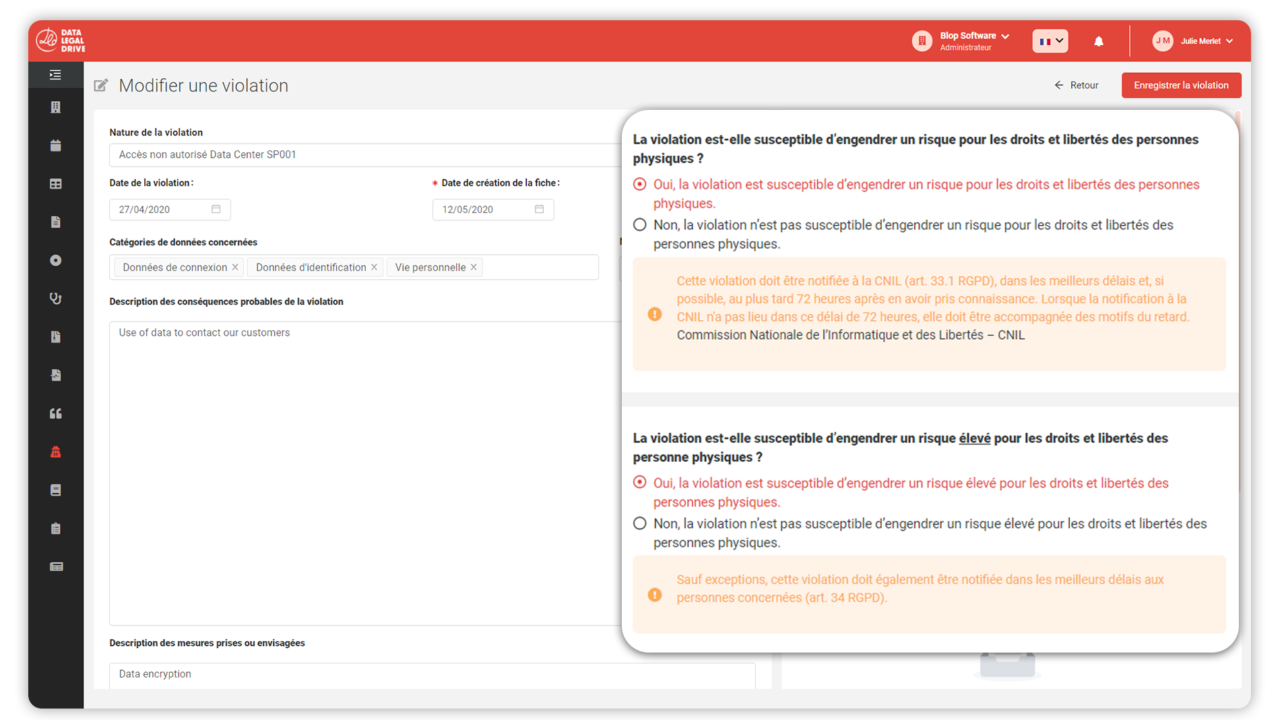Open the circle disc icon in sidebar
Image resolution: width=1280 pixels, height=720 pixels.
point(55,260)
